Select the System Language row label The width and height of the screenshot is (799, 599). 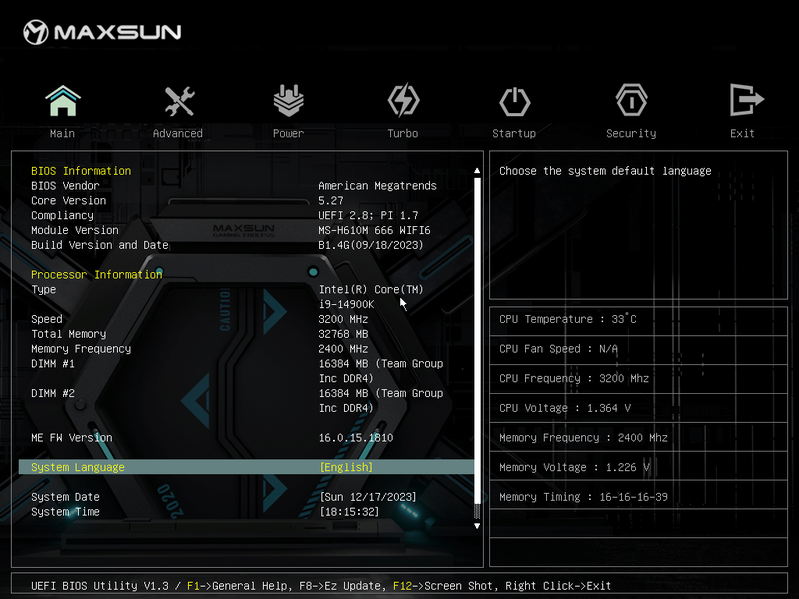[77, 467]
